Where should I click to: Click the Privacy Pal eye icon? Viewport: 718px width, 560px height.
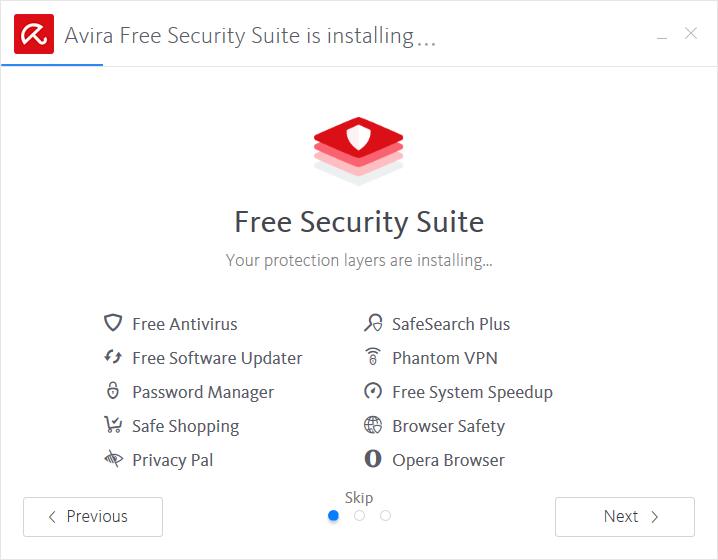pyautogui.click(x=113, y=459)
